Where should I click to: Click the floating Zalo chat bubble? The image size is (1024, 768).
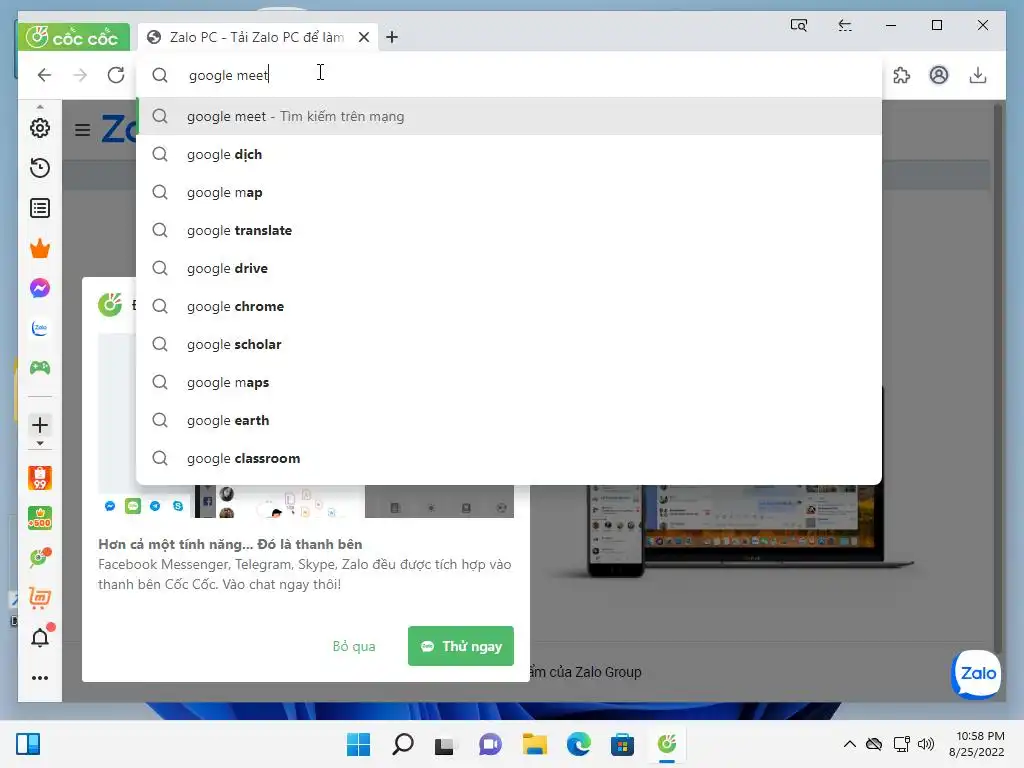(977, 673)
